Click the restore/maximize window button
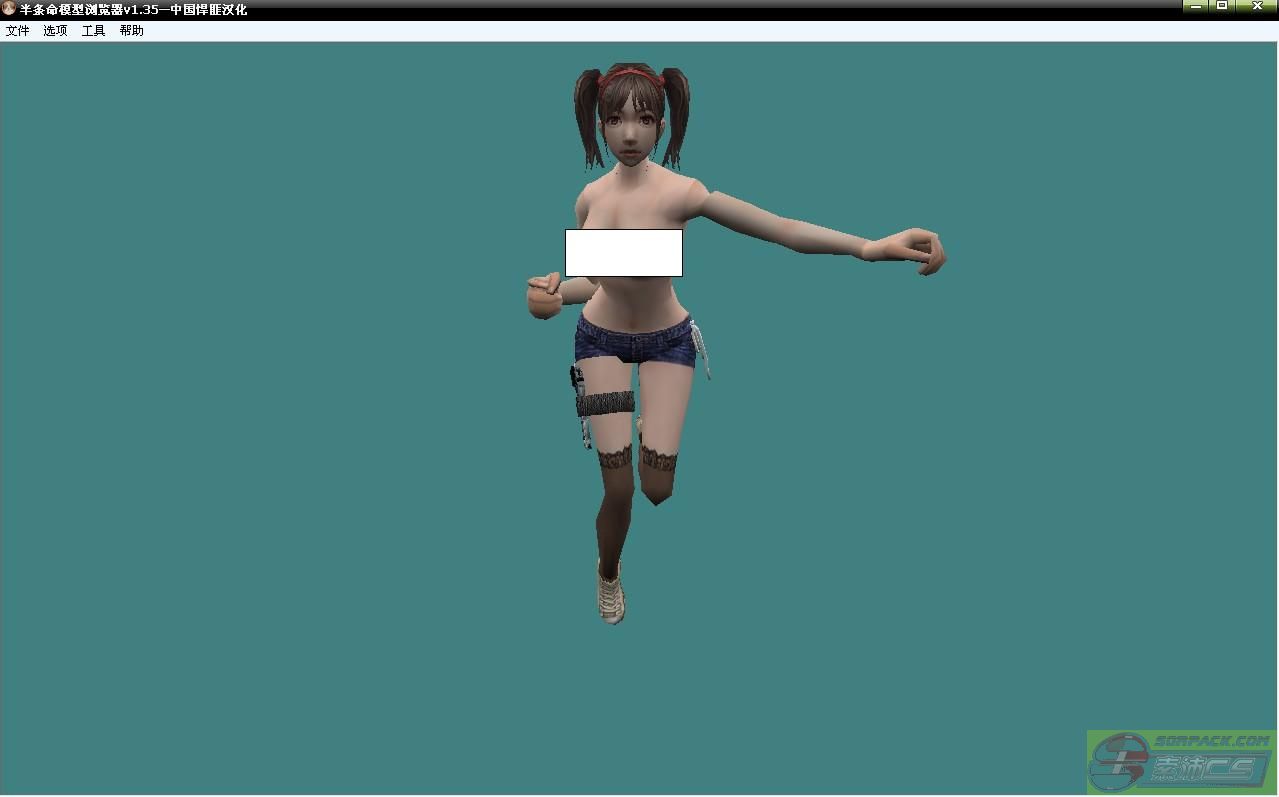1279x797 pixels. pos(1222,6)
